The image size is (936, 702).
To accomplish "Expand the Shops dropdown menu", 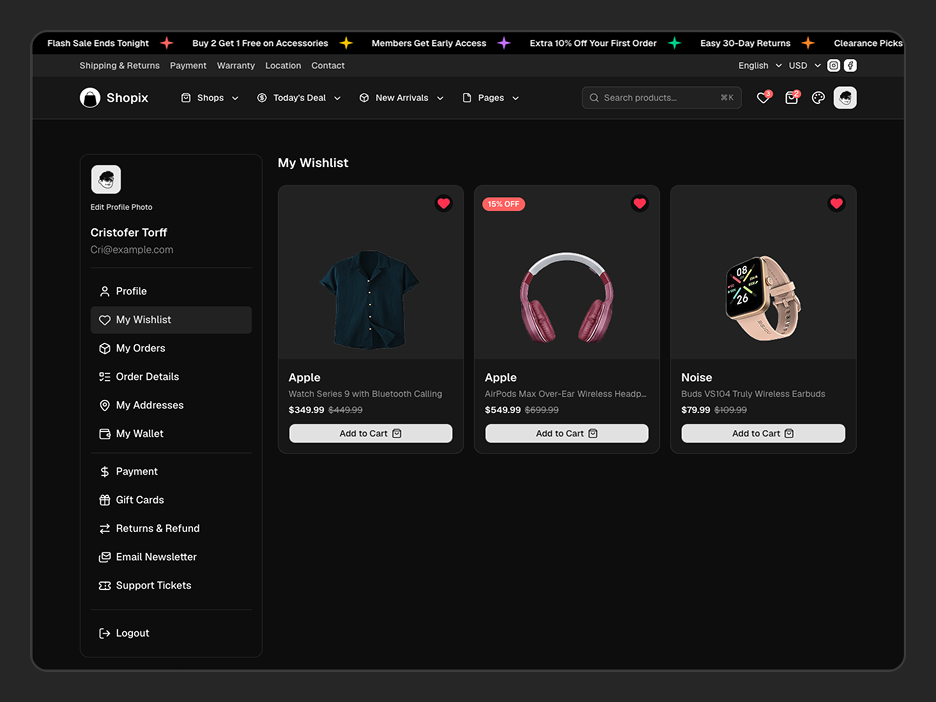I will coord(210,98).
